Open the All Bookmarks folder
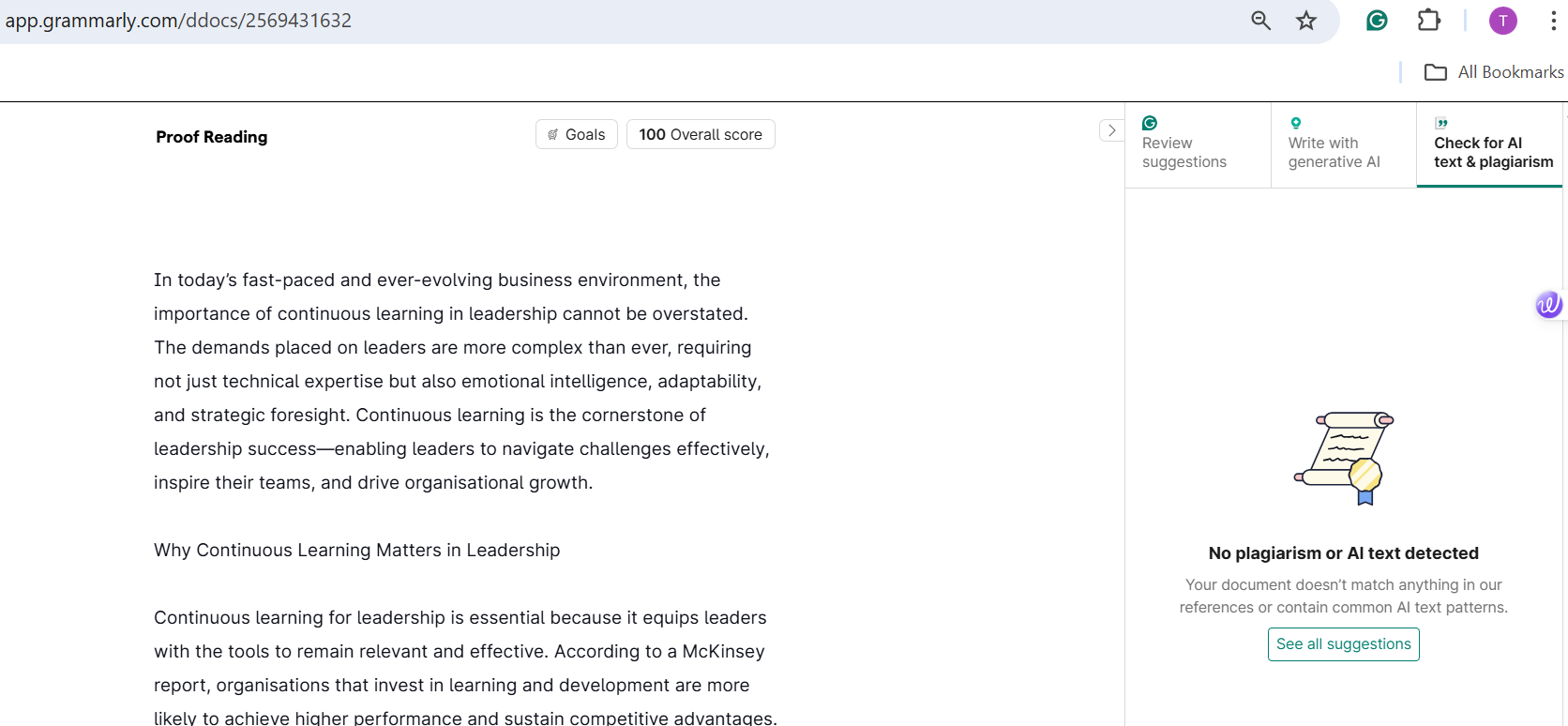This screenshot has width=1568, height=726. pos(1494,72)
